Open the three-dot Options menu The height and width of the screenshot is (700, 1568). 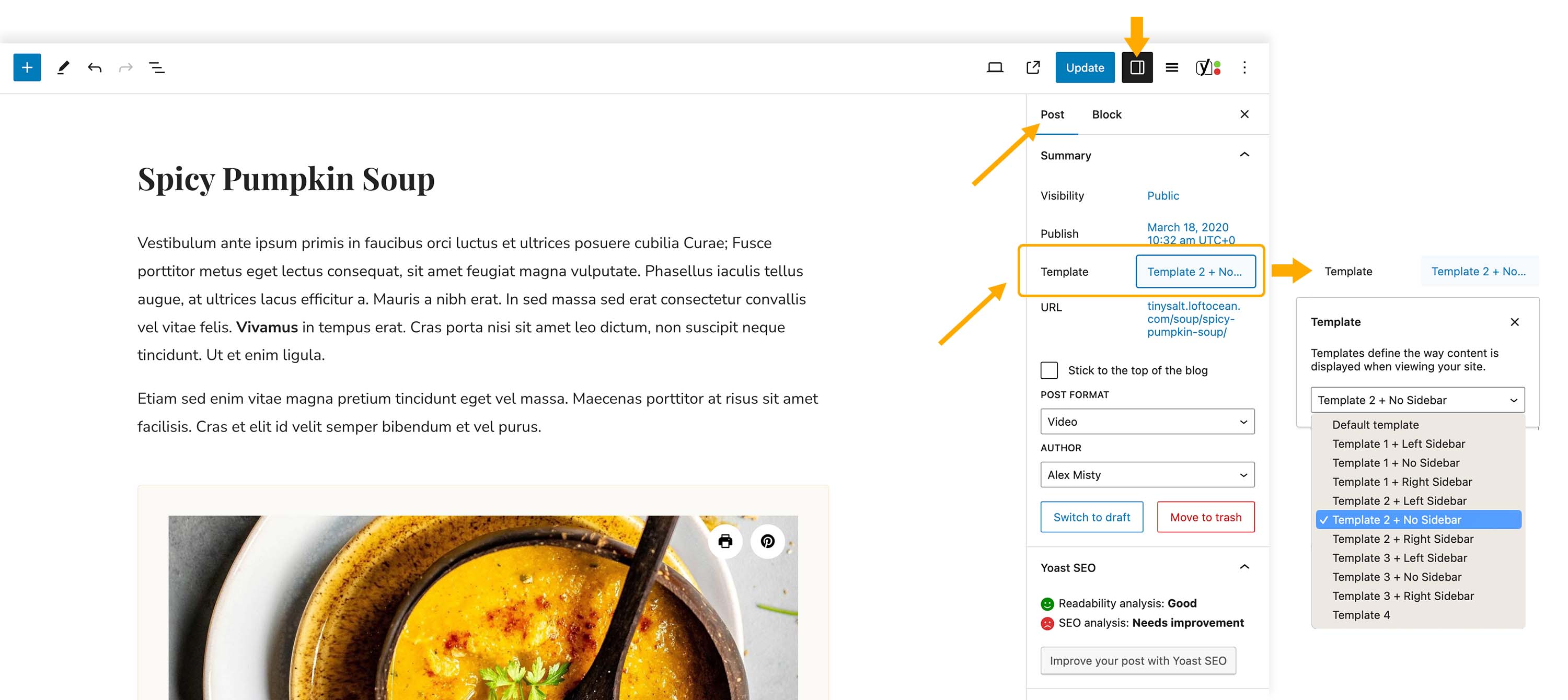click(x=1244, y=67)
